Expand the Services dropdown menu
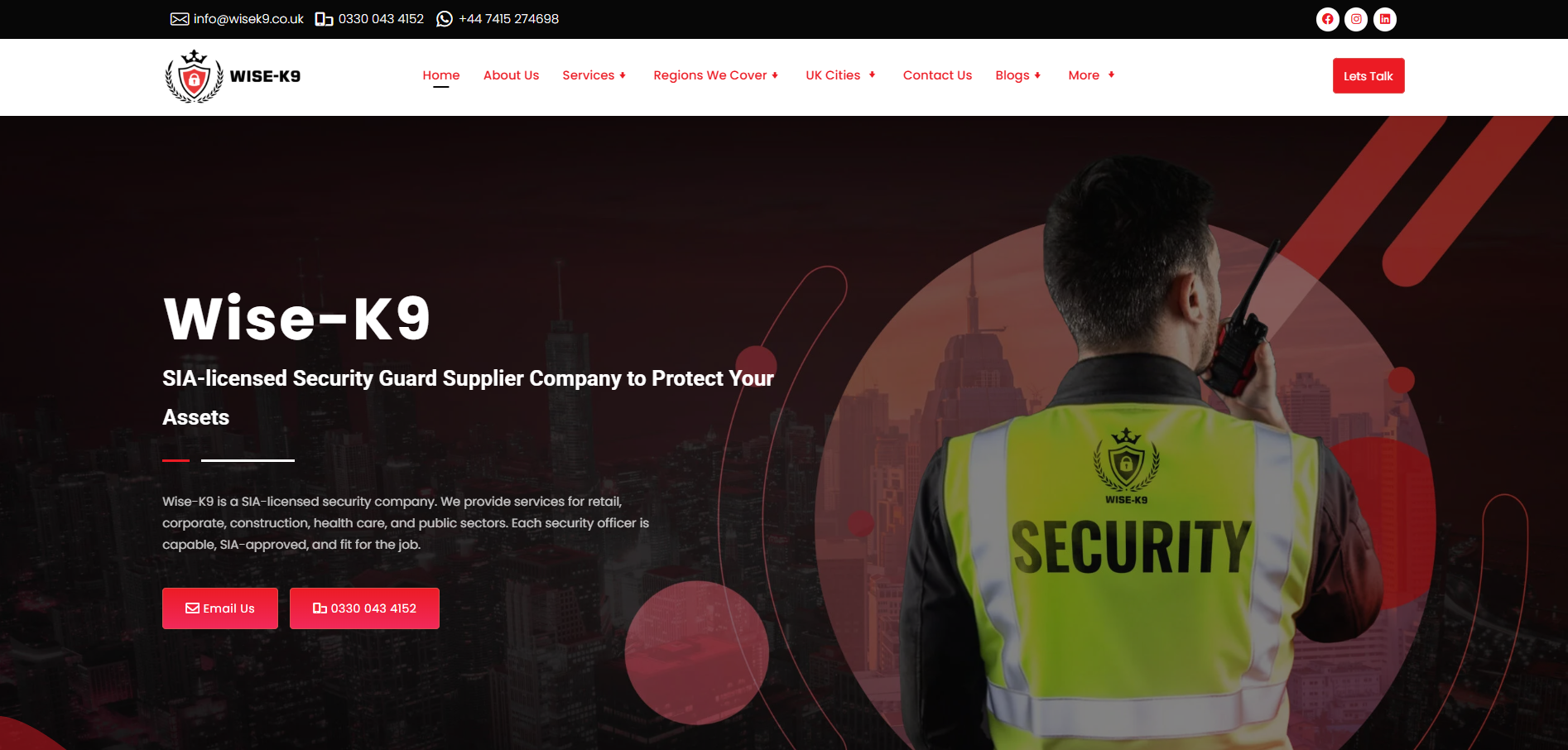Screen dimensions: 1568x750 click(594, 75)
